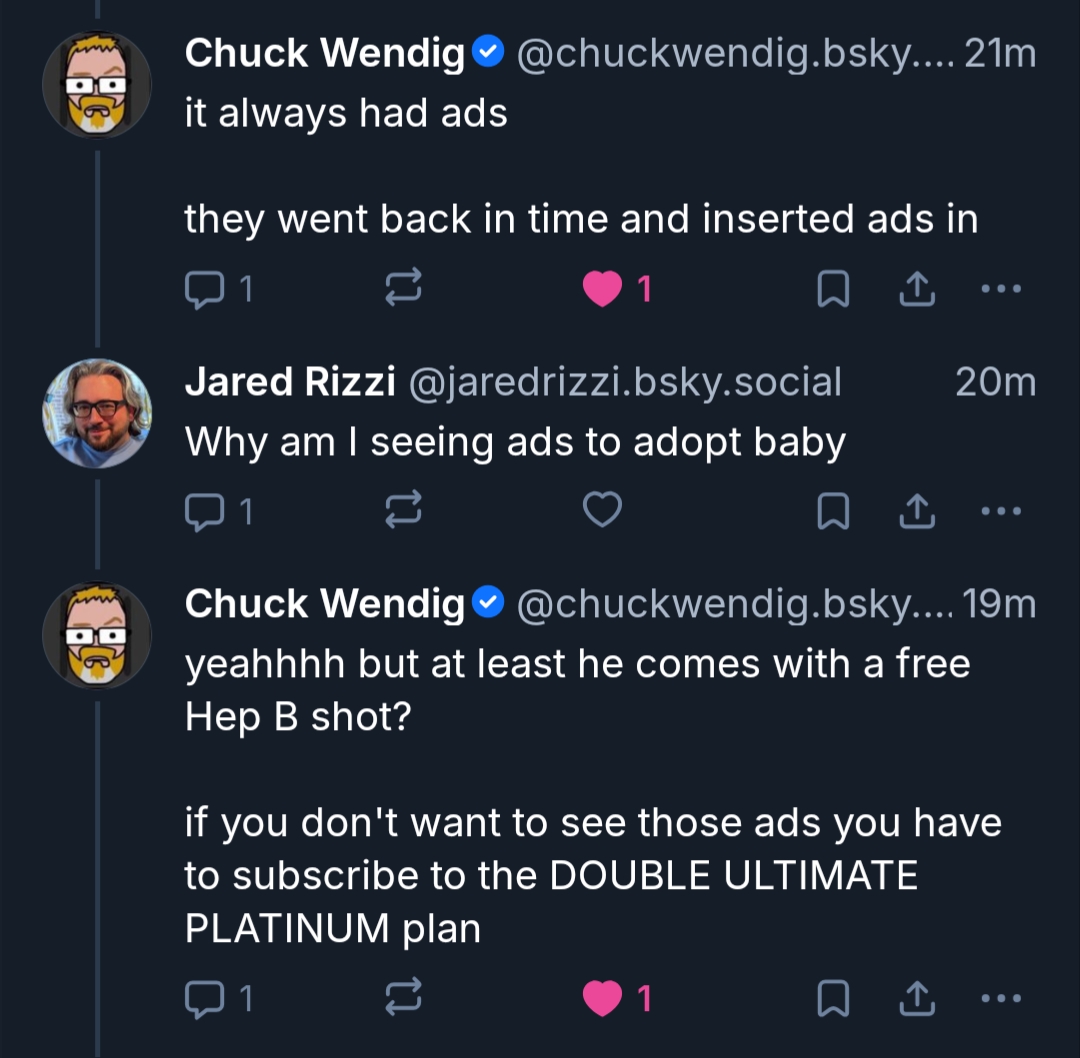The image size is (1080, 1058).
Task: Reply to the DOUBLE ULTIMATE PLATINUM post
Action: coord(206,997)
